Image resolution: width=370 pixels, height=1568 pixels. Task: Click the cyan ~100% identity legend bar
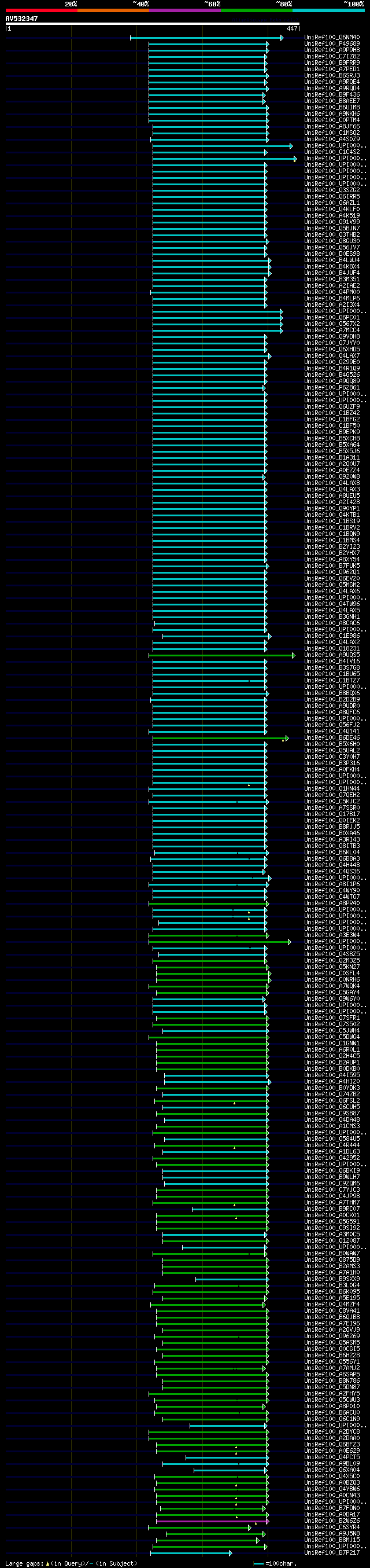click(328, 10)
